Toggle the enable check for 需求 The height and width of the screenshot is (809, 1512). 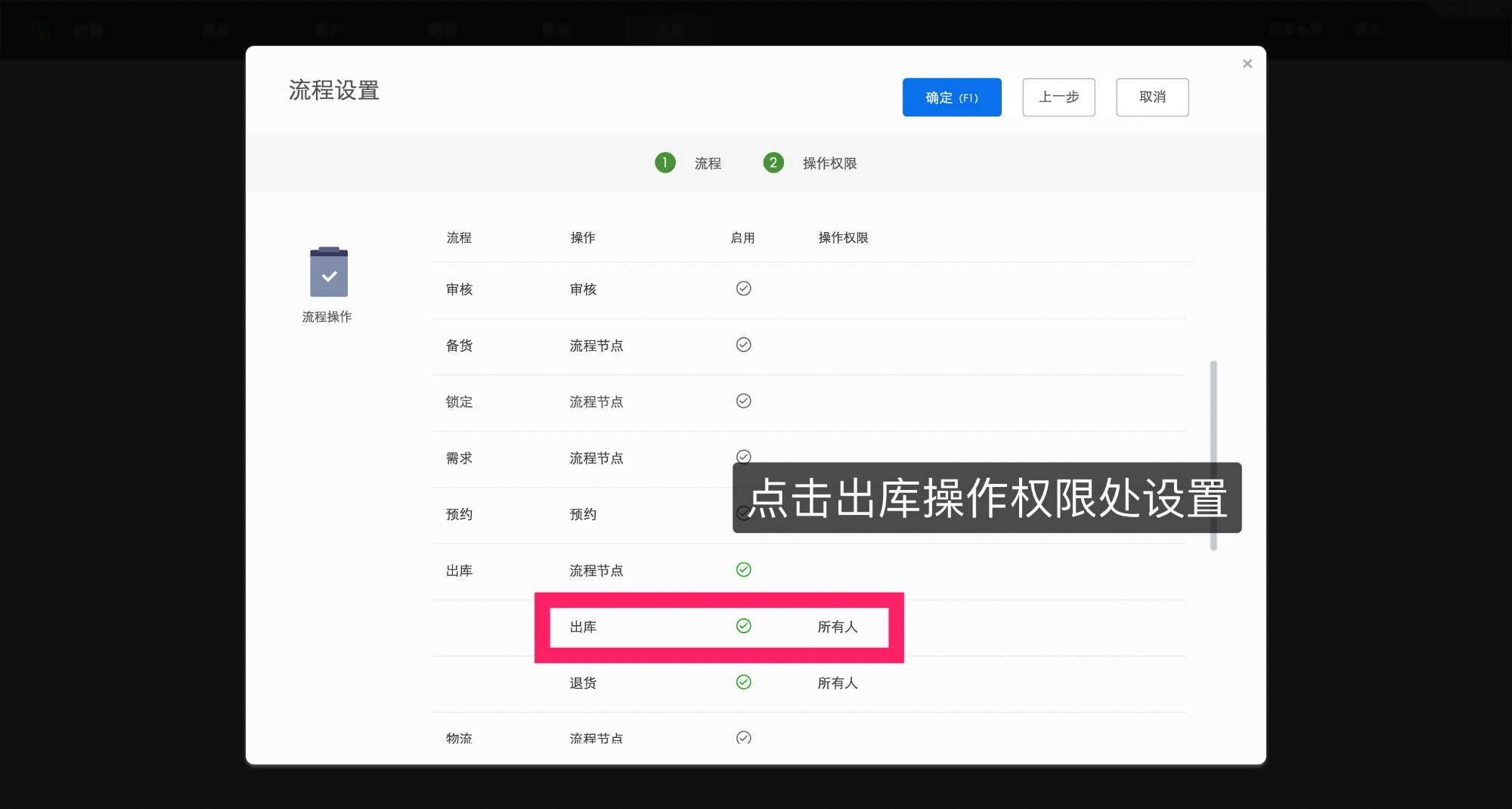(x=744, y=457)
